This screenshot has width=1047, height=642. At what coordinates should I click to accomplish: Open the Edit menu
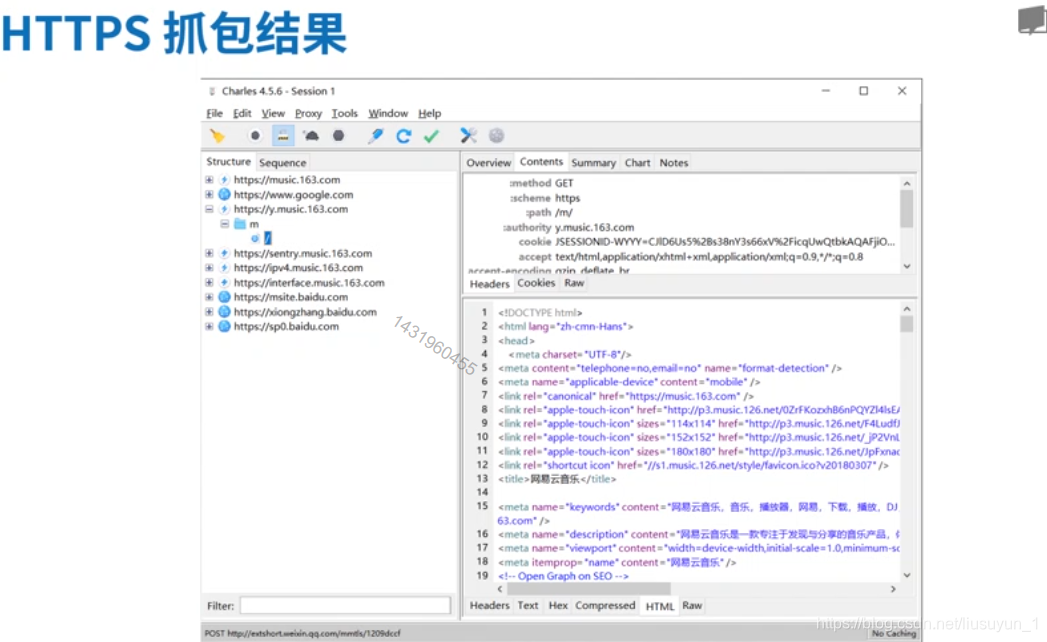coord(242,114)
